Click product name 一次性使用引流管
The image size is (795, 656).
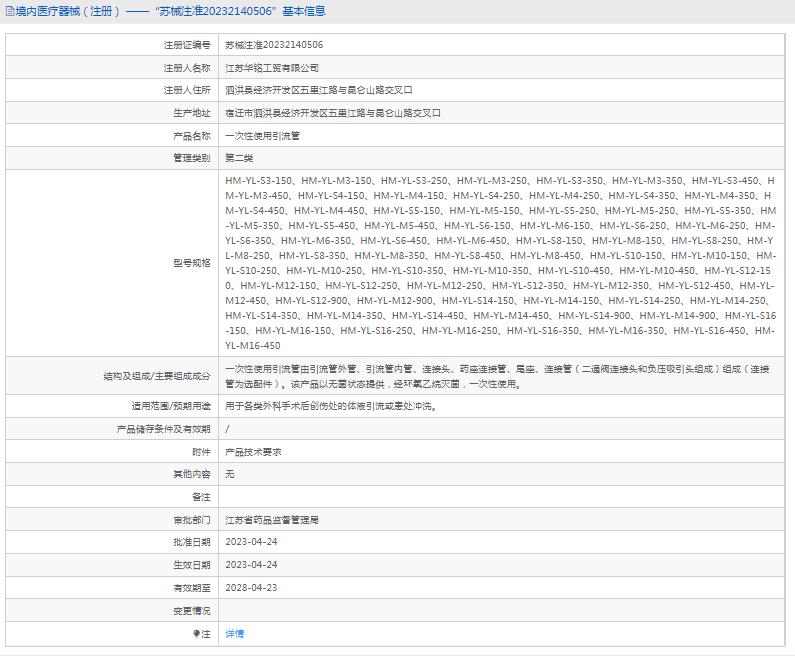pos(262,136)
